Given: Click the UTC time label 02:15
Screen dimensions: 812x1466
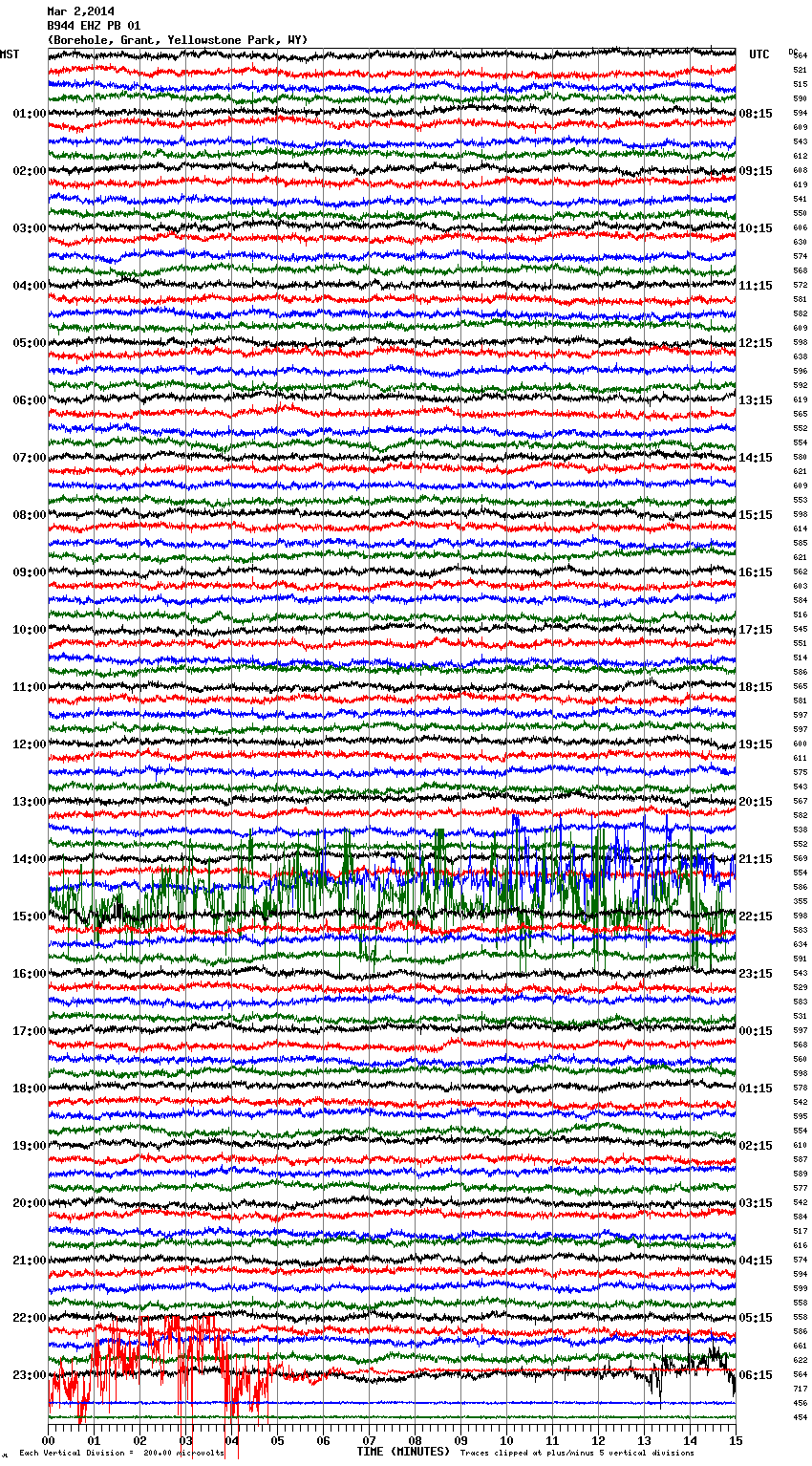Looking at the screenshot, I should (756, 1146).
